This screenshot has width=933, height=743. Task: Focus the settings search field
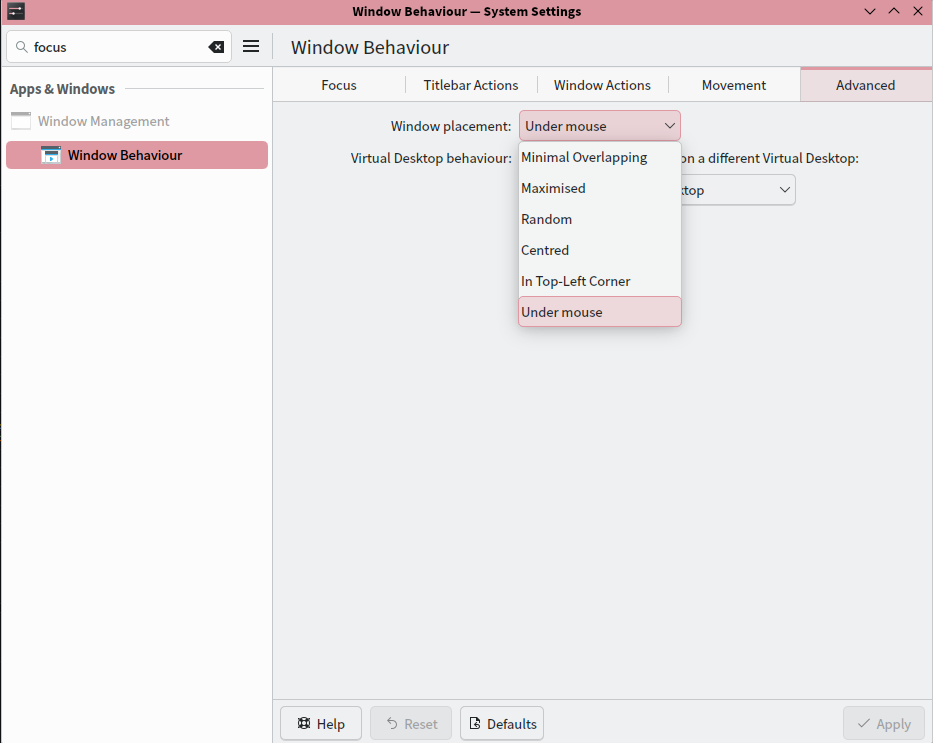(119, 47)
